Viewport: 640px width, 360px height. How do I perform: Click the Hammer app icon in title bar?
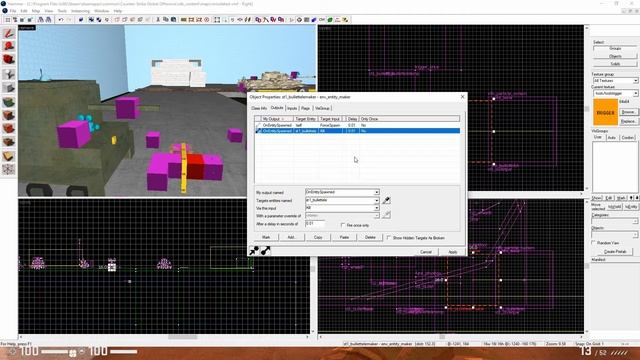pyautogui.click(x=4, y=4)
